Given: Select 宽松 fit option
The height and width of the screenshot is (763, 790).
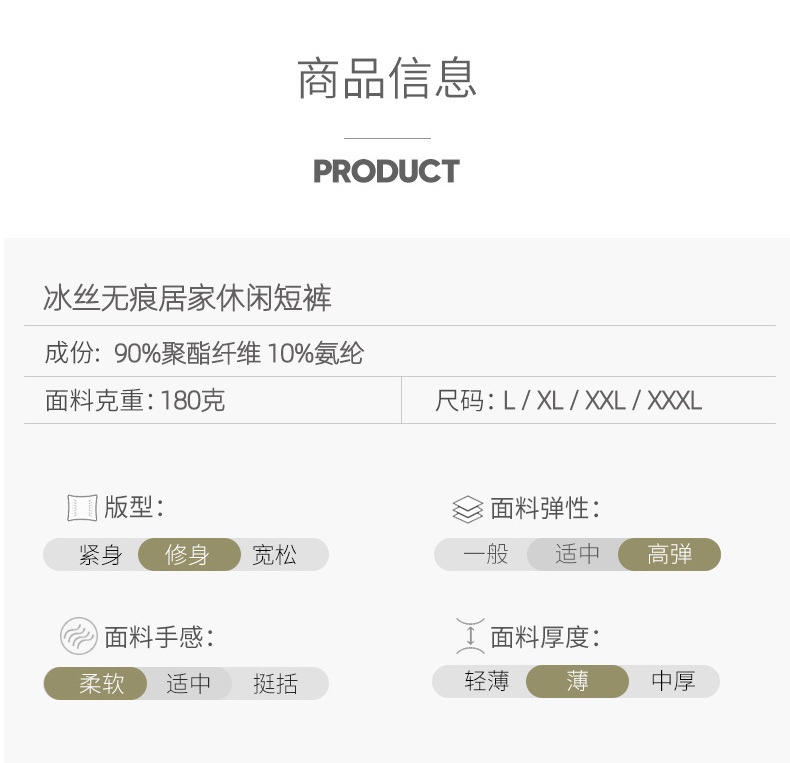Looking at the screenshot, I should pos(275,555).
